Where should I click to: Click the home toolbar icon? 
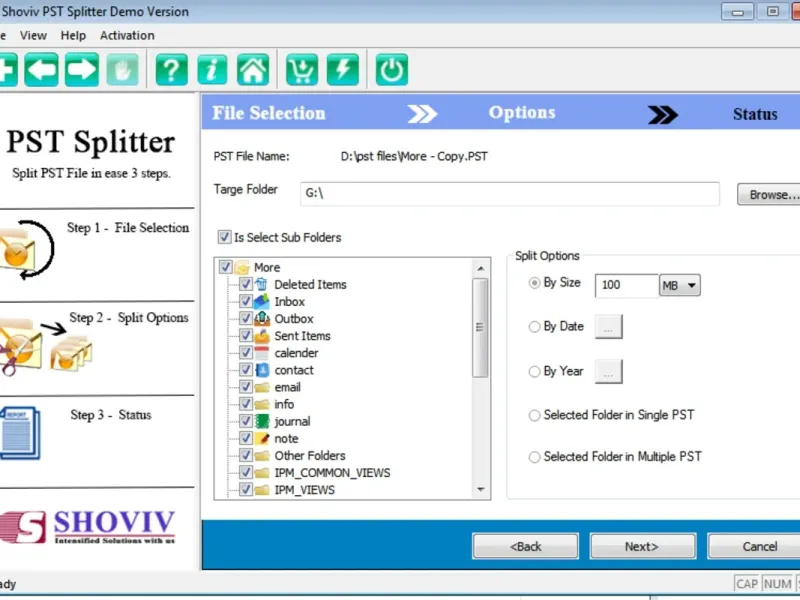coord(253,69)
